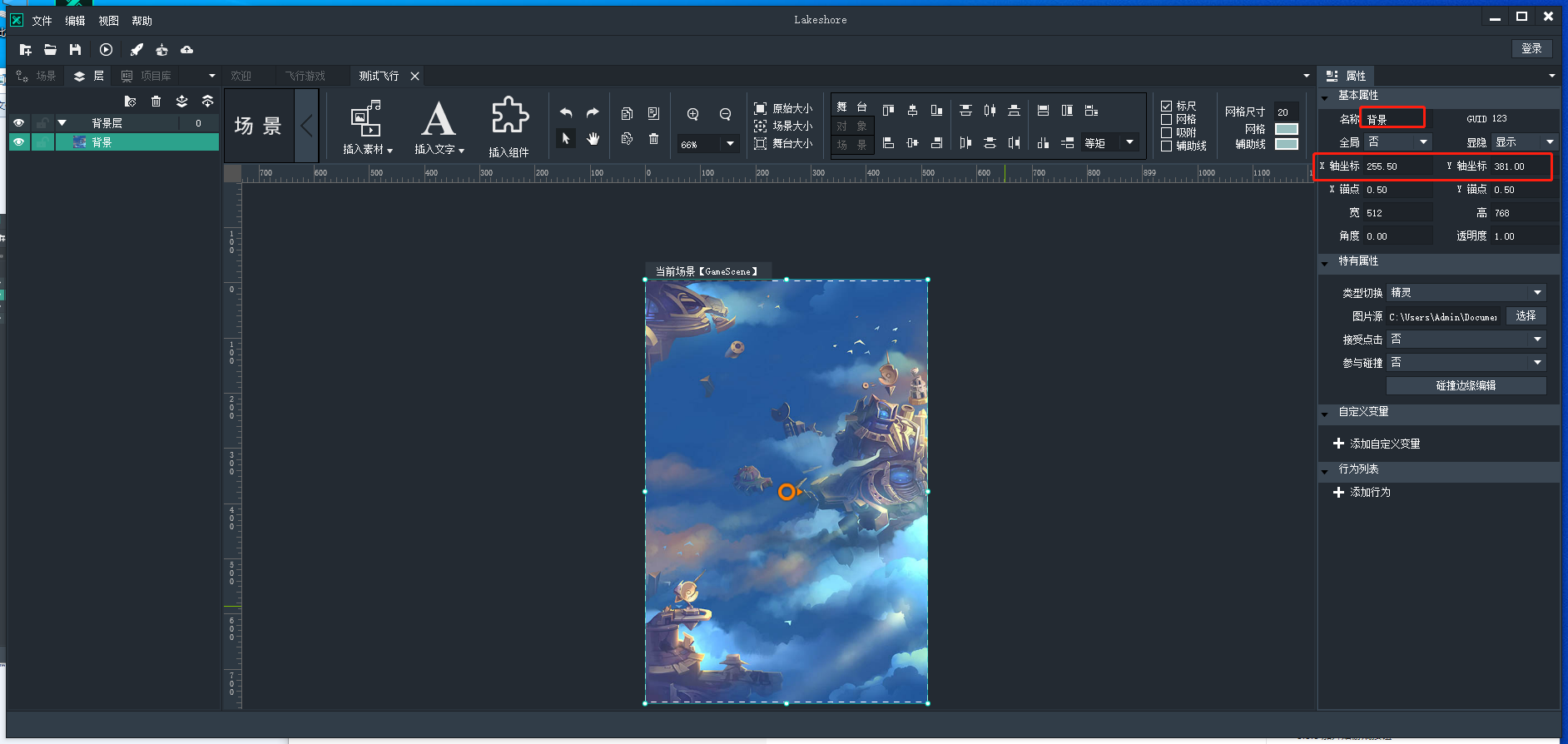This screenshot has height=744, width=1568.
Task: Uncheck the 标尺 ruler checkbox
Action: (x=1166, y=106)
